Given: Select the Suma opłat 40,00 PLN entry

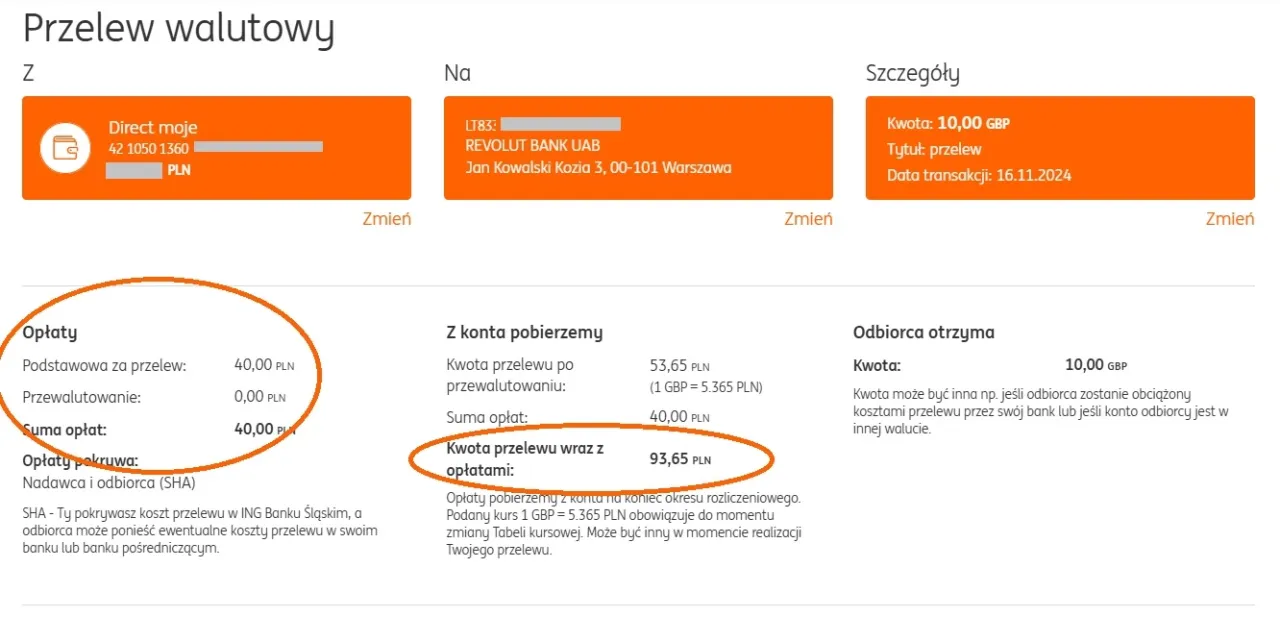Looking at the screenshot, I should coord(150,429).
